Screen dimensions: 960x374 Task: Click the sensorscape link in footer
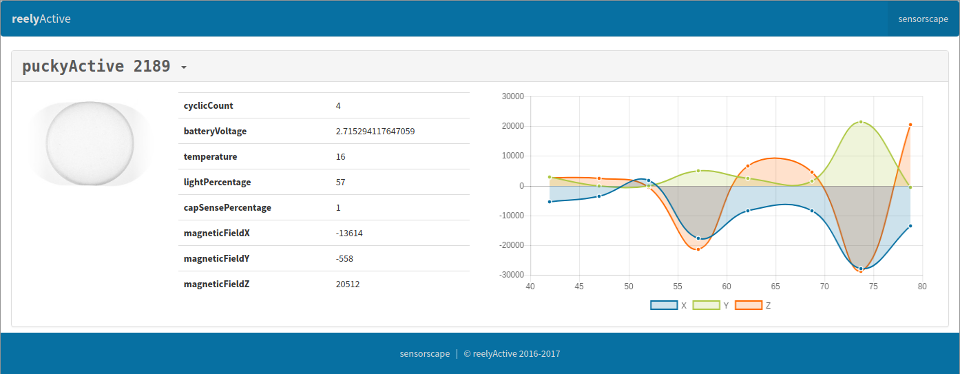[x=424, y=354]
